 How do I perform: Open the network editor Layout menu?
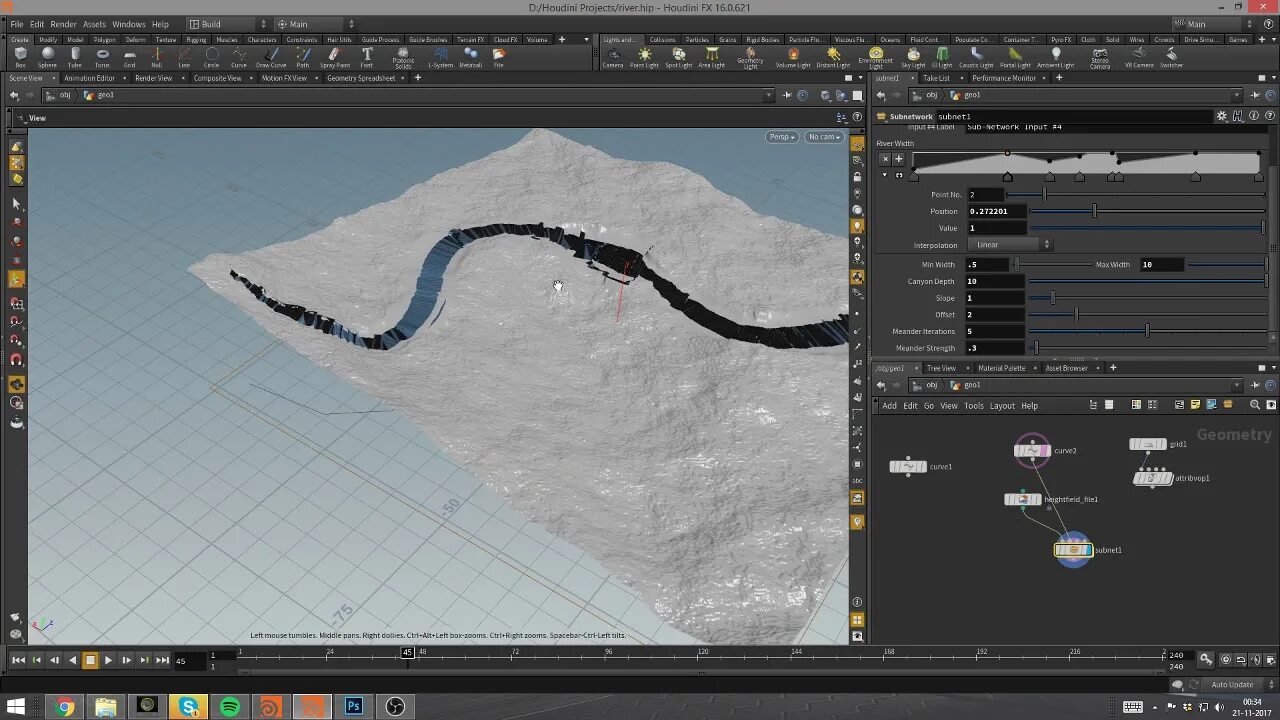click(x=1002, y=406)
